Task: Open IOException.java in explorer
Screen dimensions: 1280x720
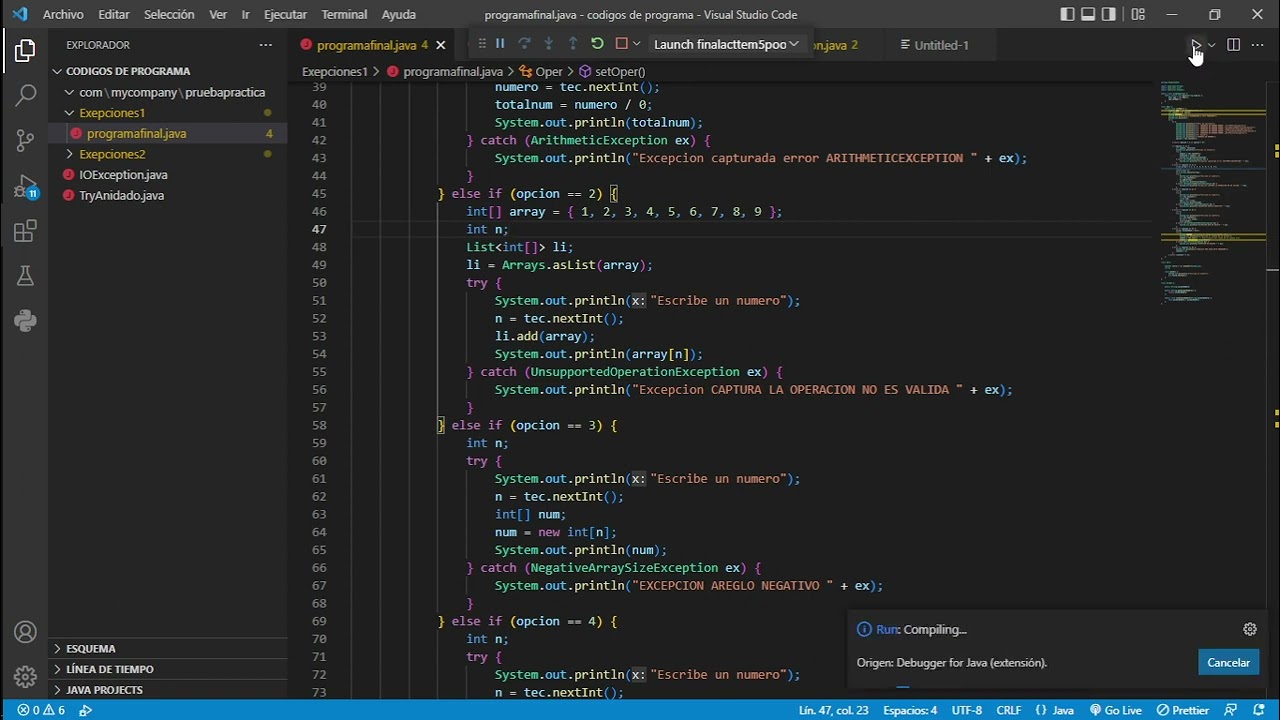Action: coord(168,175)
